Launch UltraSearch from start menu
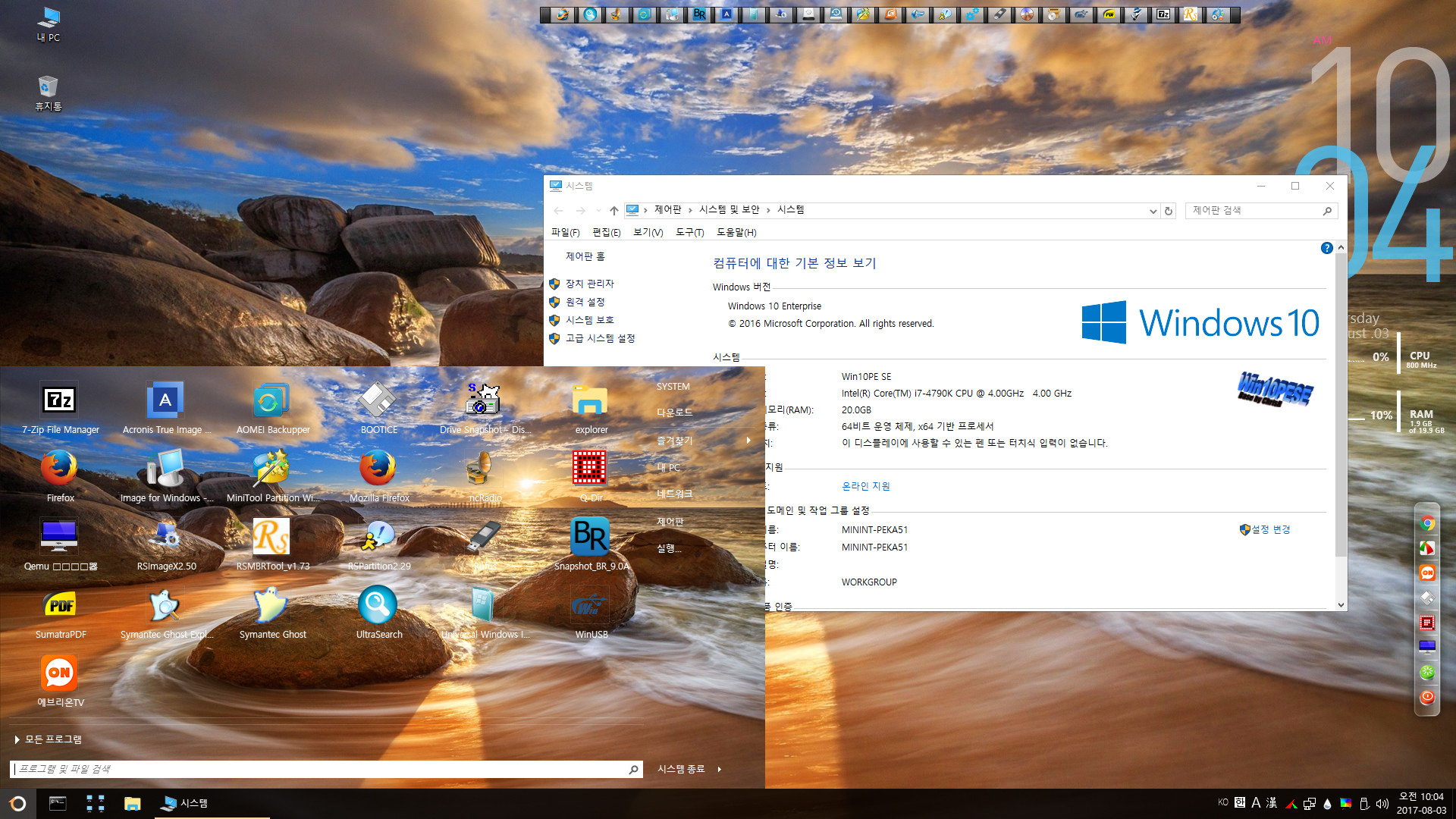This screenshot has height=819, width=1456. pos(378,613)
